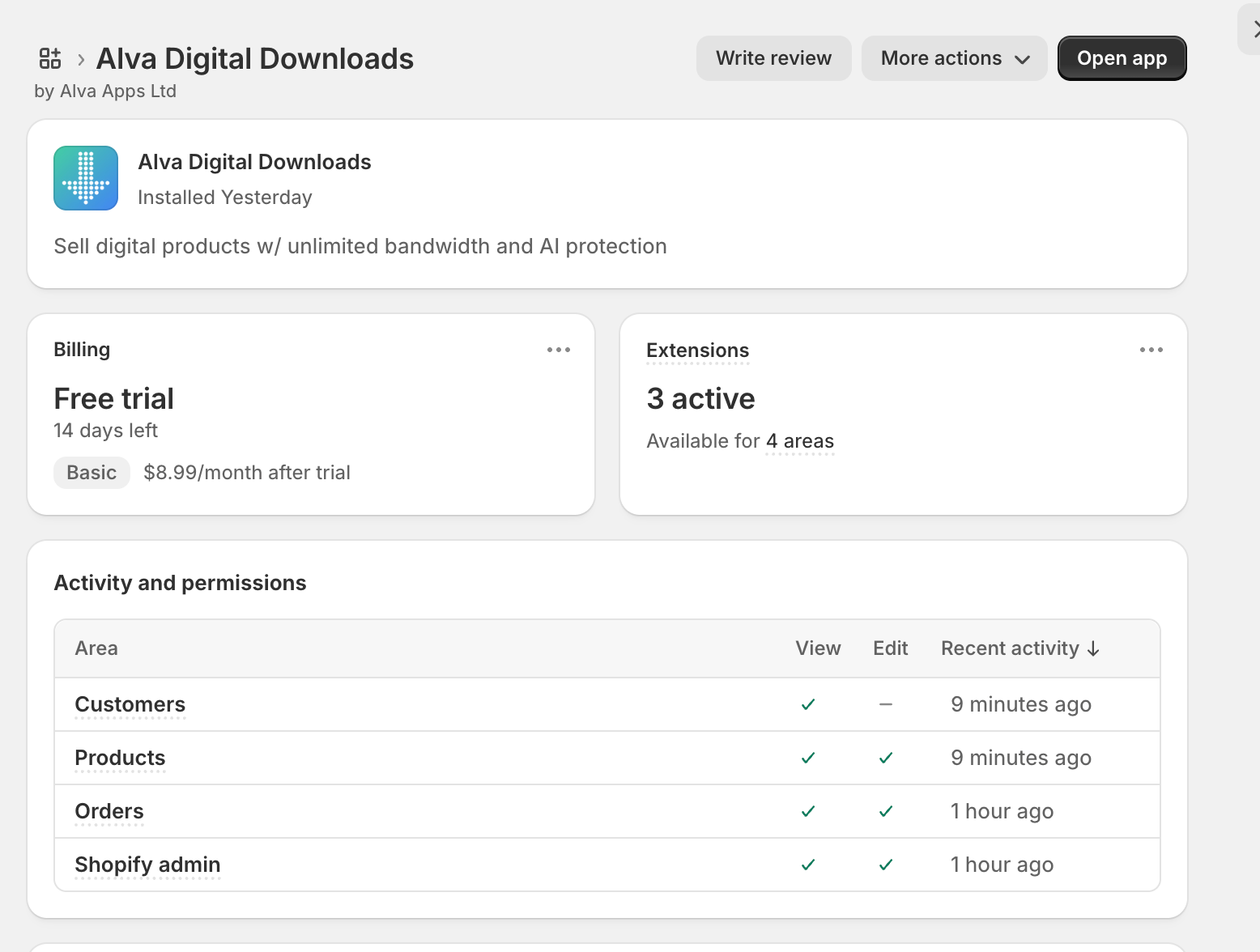1260x952 pixels.
Task: Click the Orders row View checkmark
Action: click(x=808, y=811)
